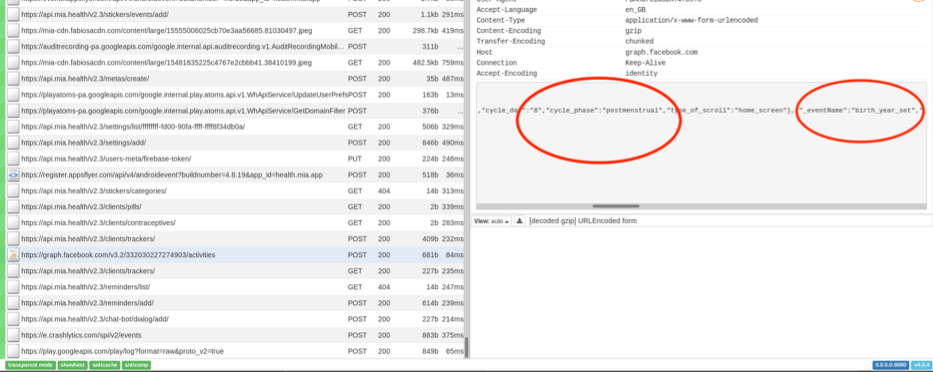Click the Content-Type header name
This screenshot has width=933, height=372.
pyautogui.click(x=499, y=20)
